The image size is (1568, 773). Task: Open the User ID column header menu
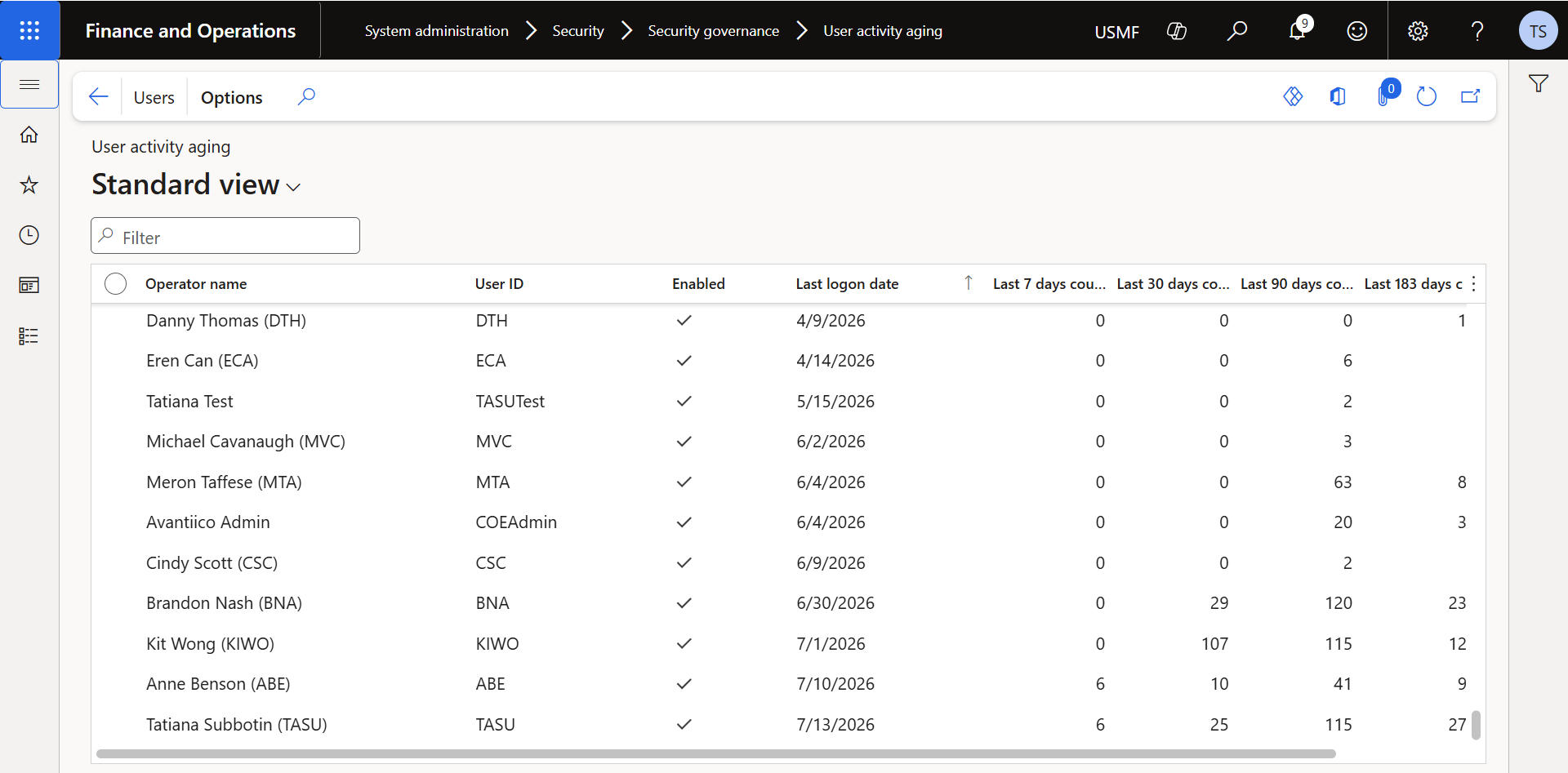click(x=499, y=284)
